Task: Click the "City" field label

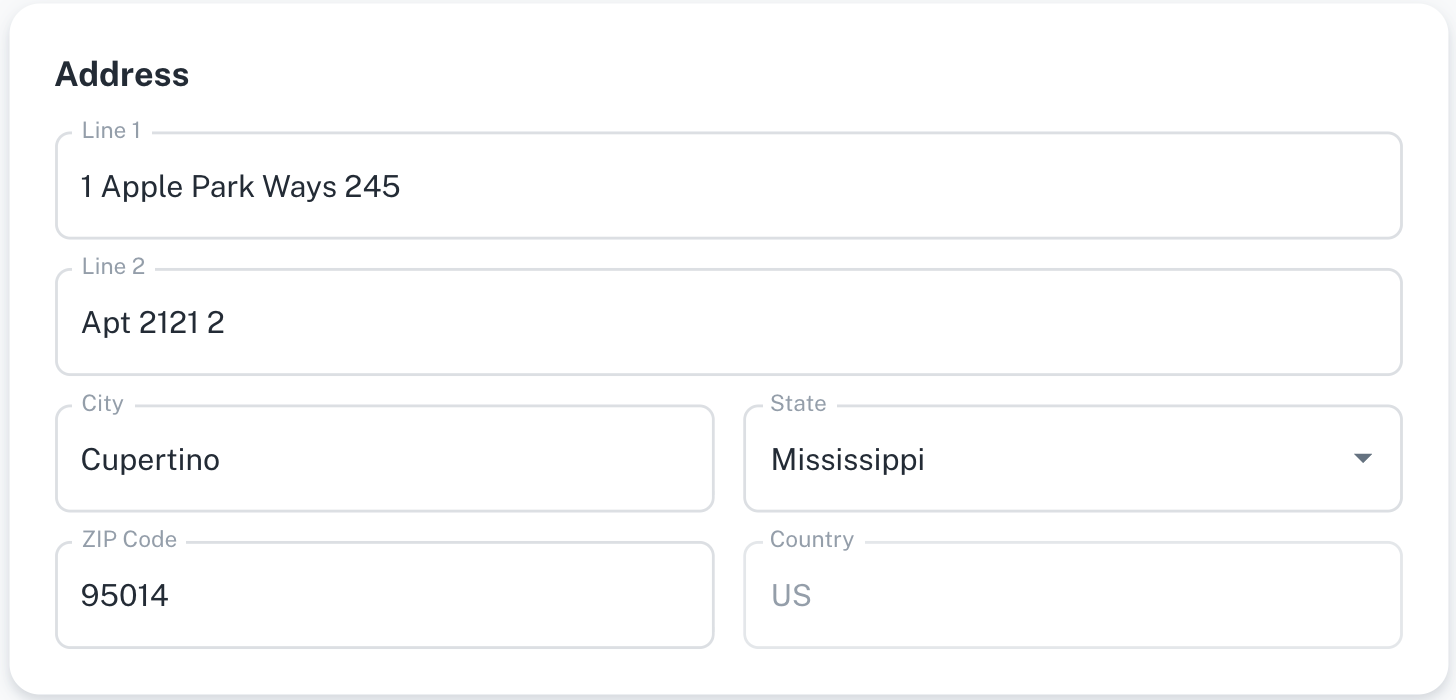Action: point(103,403)
